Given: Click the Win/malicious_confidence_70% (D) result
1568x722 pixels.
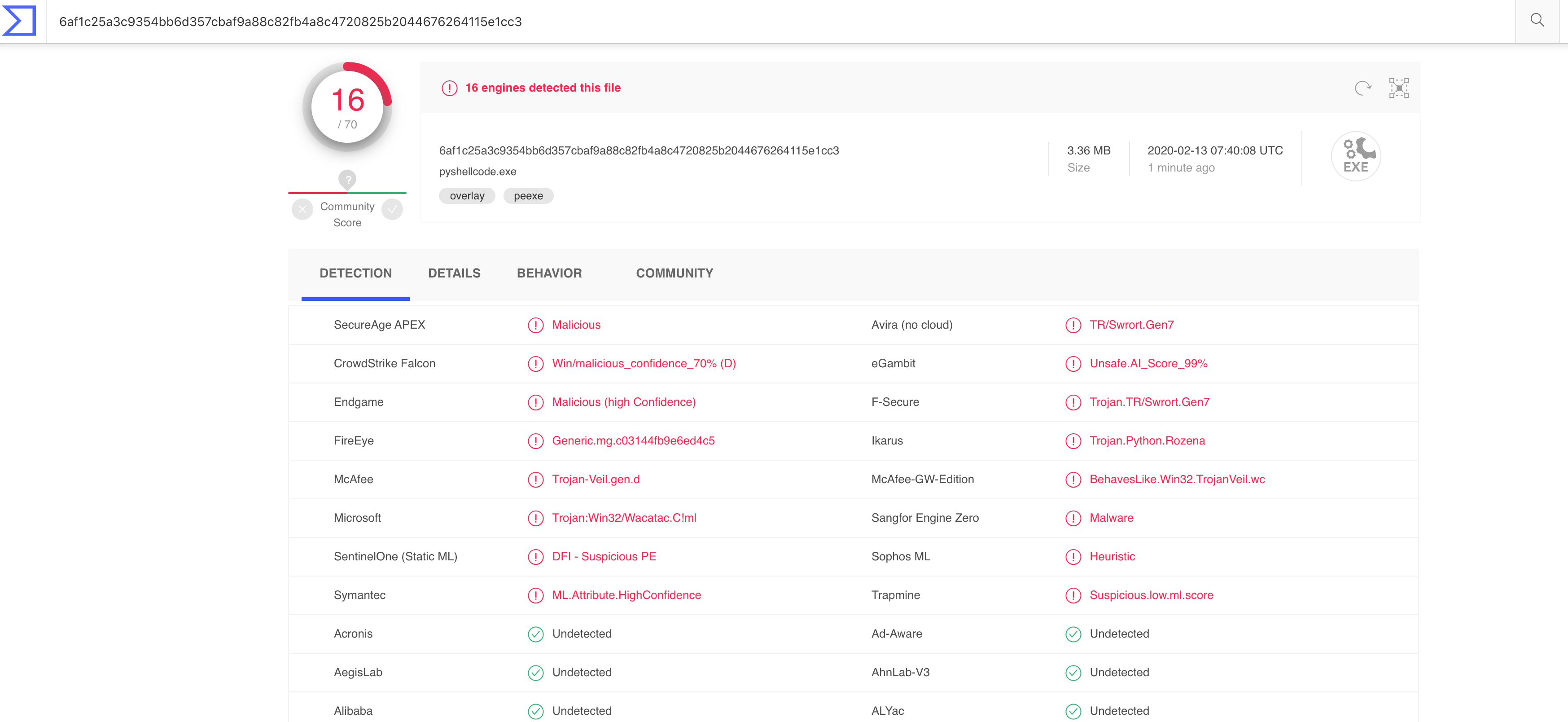Looking at the screenshot, I should tap(644, 363).
